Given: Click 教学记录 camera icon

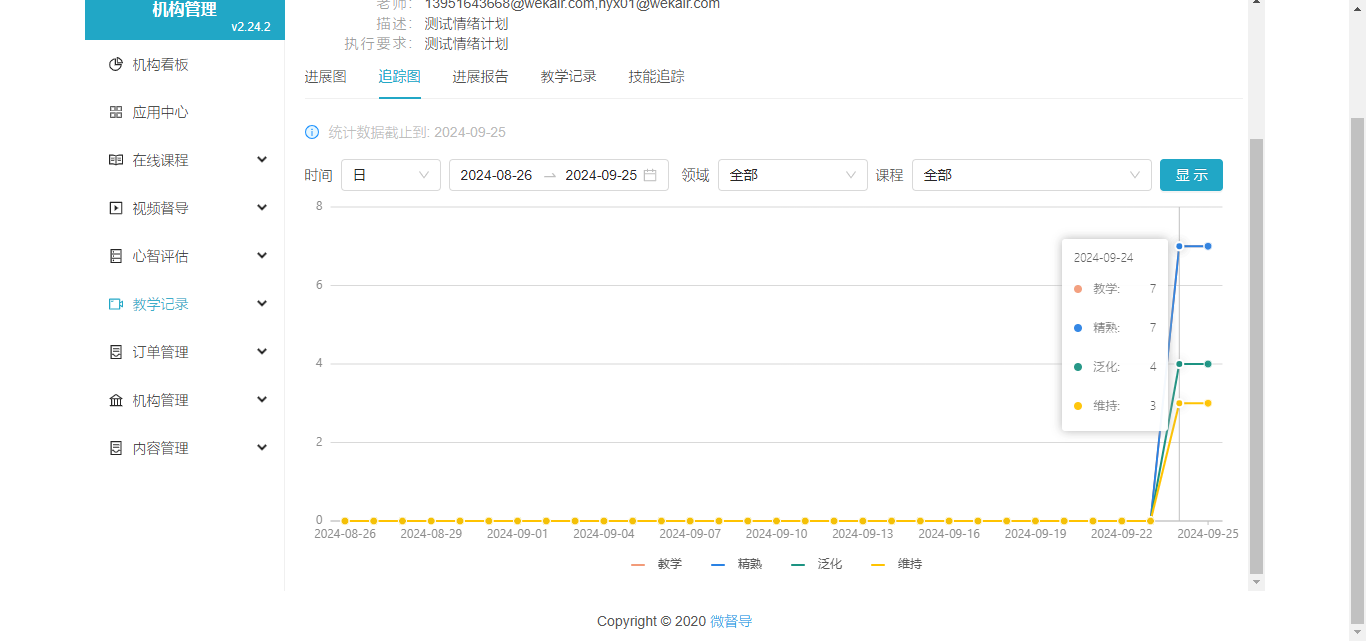Looking at the screenshot, I should pyautogui.click(x=116, y=305).
